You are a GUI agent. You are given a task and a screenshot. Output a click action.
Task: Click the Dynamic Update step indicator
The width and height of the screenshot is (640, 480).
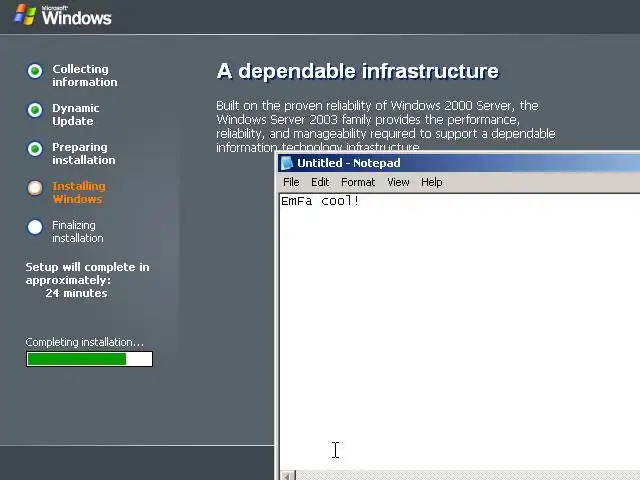click(35, 110)
